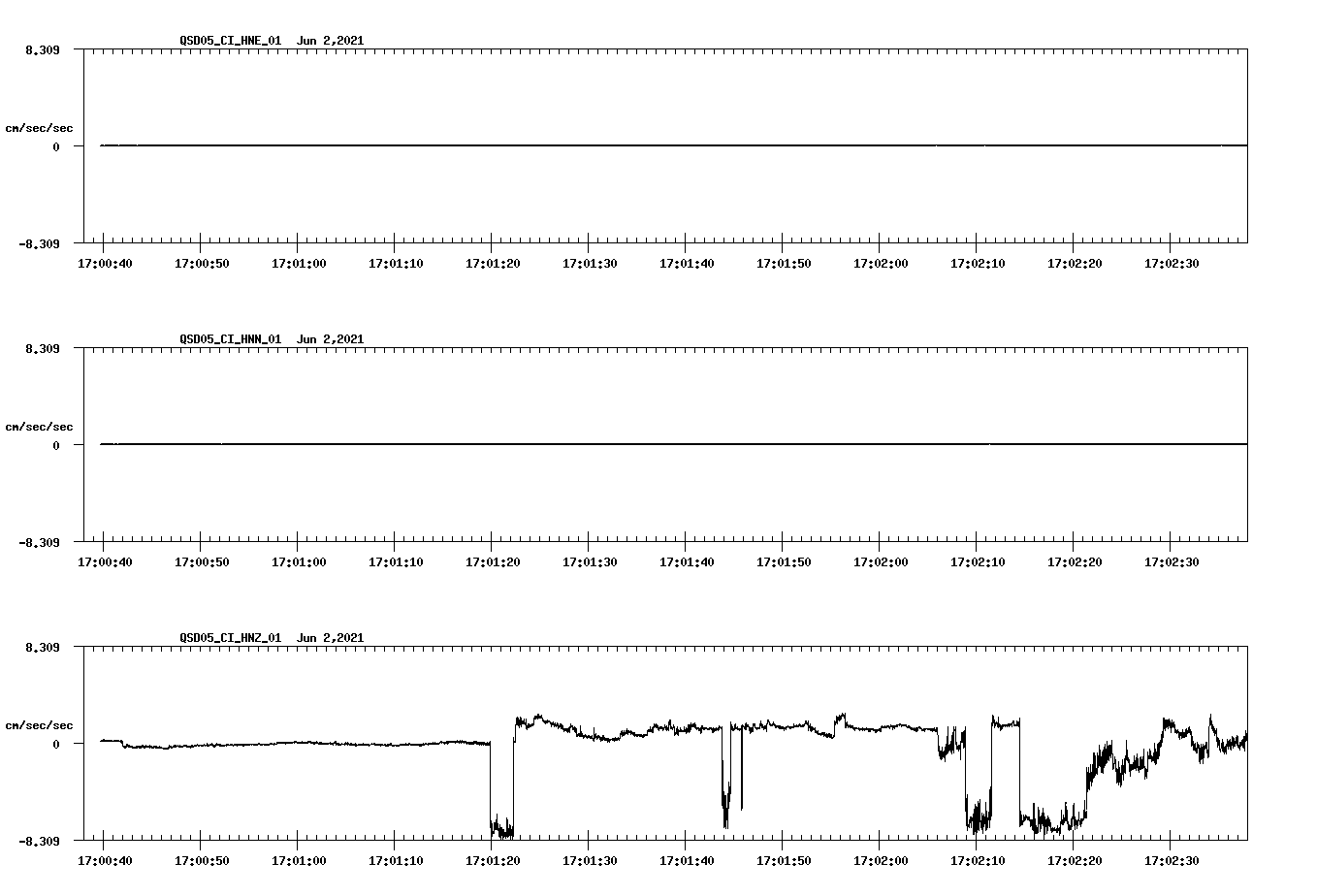Click 17:01:40 label under the HNN plot
The image size is (1317, 896).
pos(687,562)
